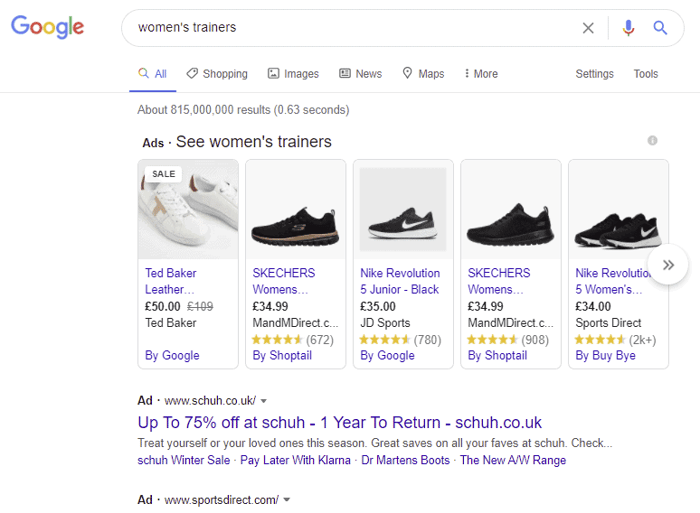
Task: Open the Pay Later With Klarna sitelink
Action: click(x=295, y=460)
